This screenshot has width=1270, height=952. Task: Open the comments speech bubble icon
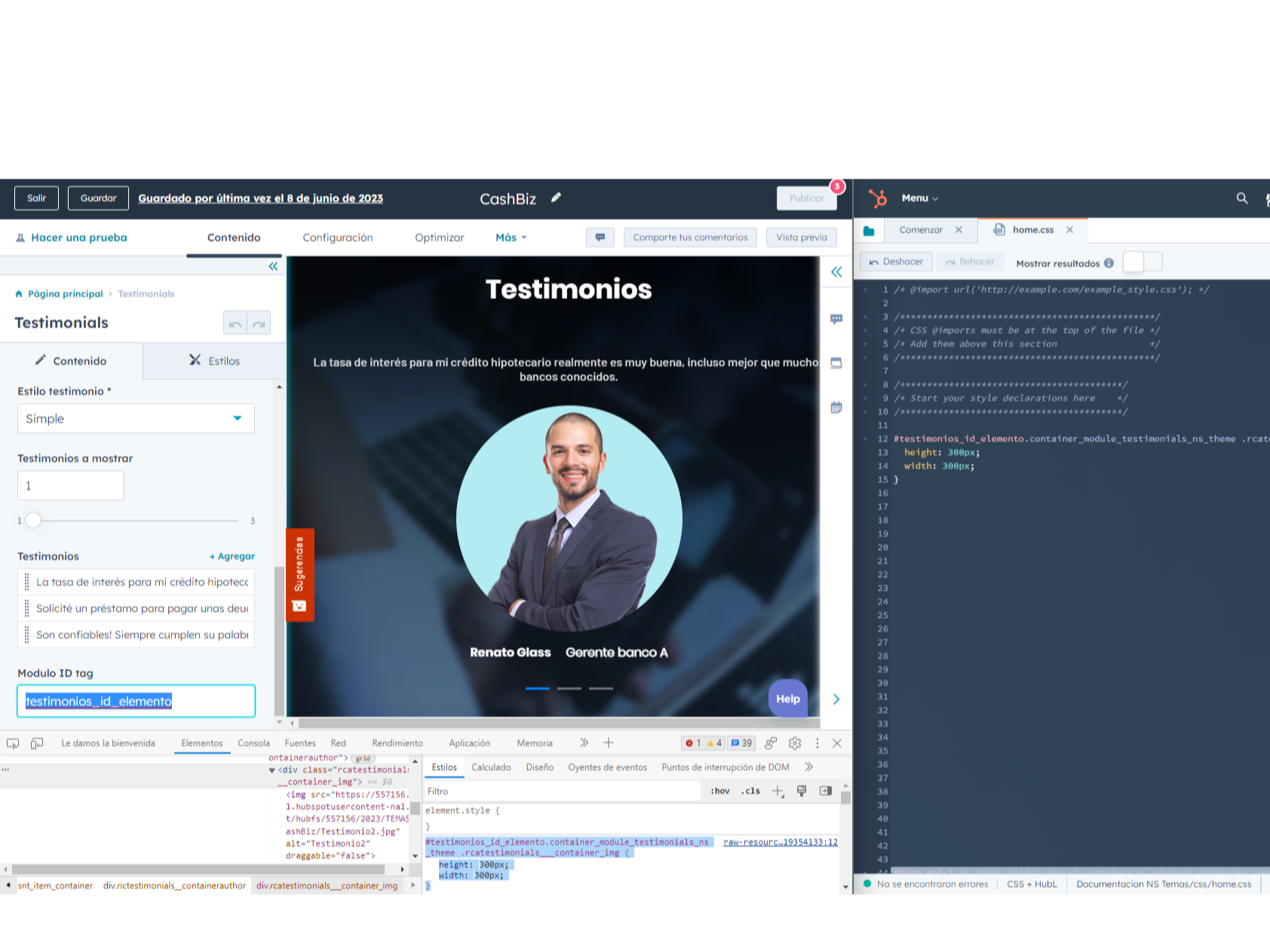[600, 237]
